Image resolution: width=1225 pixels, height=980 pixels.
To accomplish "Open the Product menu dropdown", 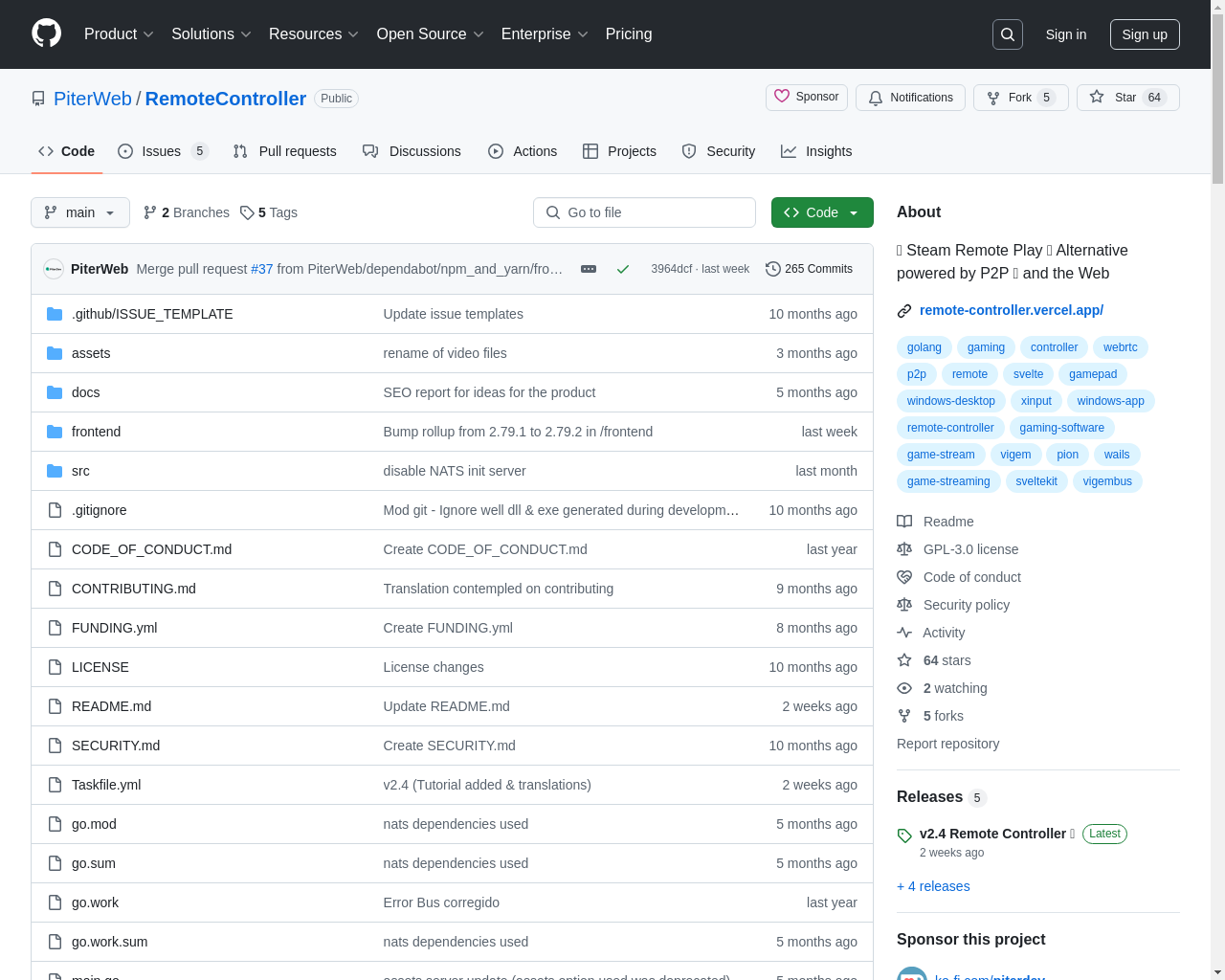I will (119, 34).
